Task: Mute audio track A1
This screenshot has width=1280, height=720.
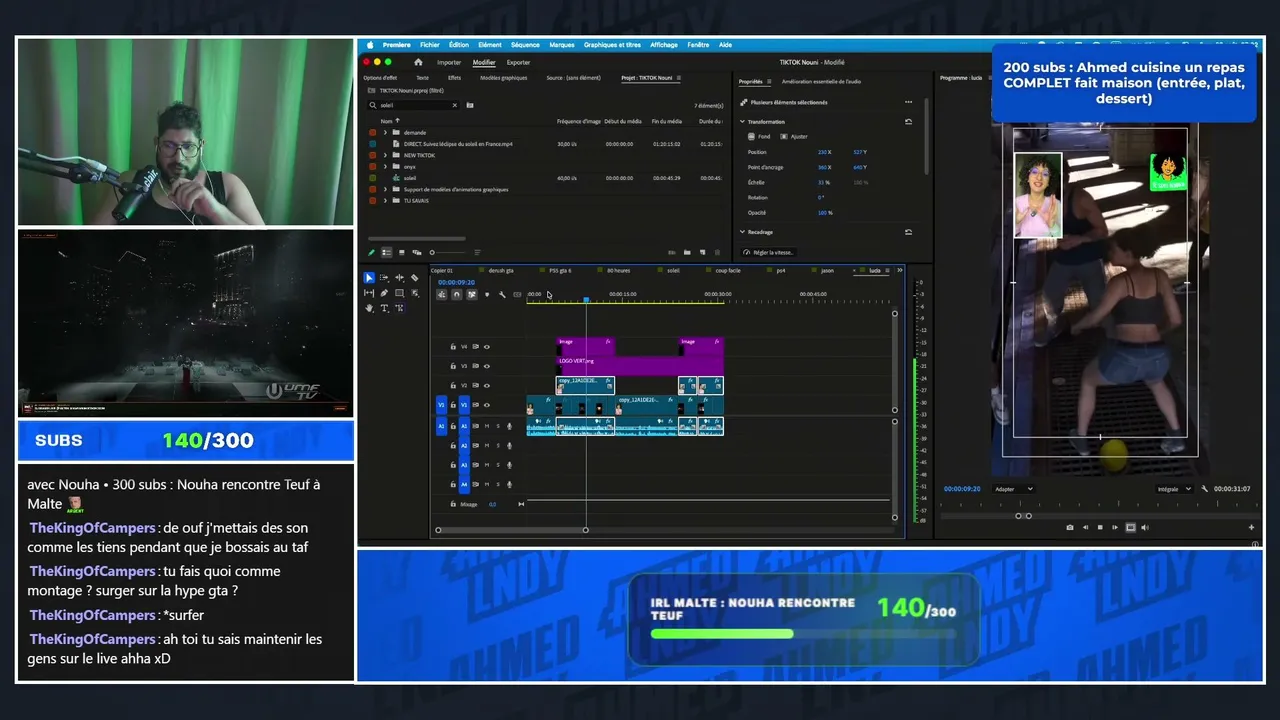Action: [x=487, y=426]
